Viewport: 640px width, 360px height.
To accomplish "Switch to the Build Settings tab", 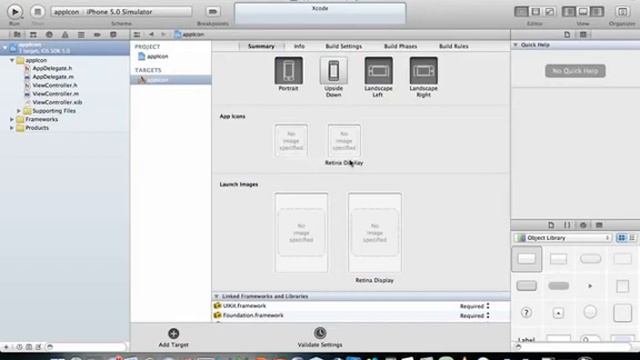I will (344, 46).
